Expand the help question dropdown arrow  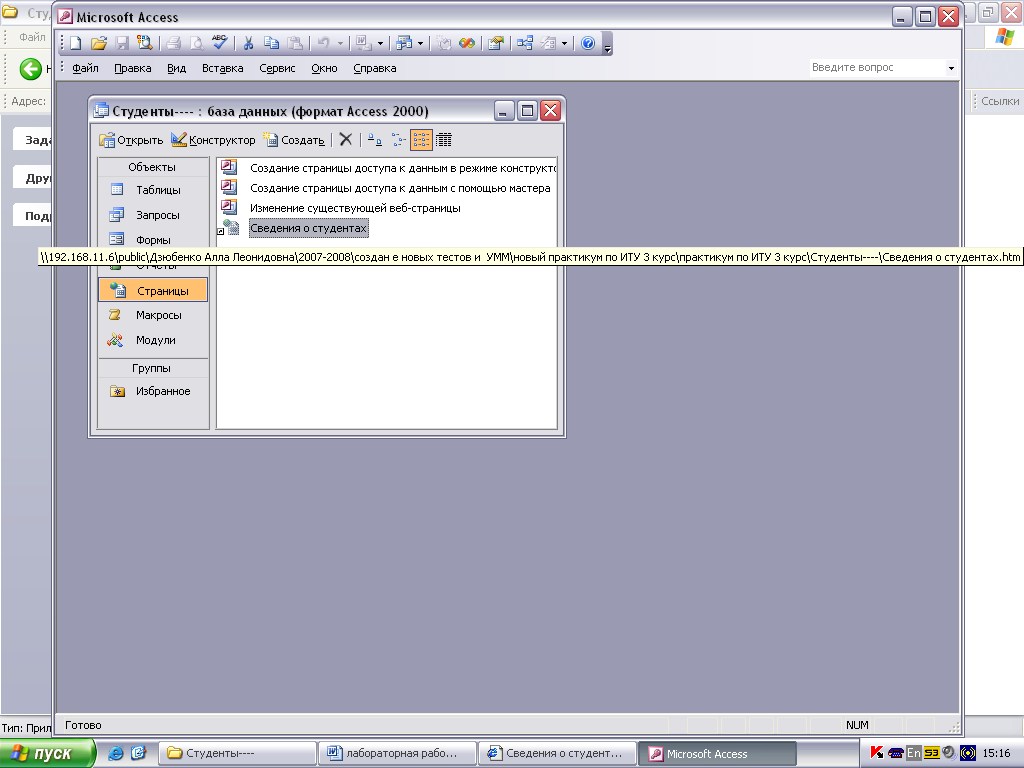coord(951,68)
